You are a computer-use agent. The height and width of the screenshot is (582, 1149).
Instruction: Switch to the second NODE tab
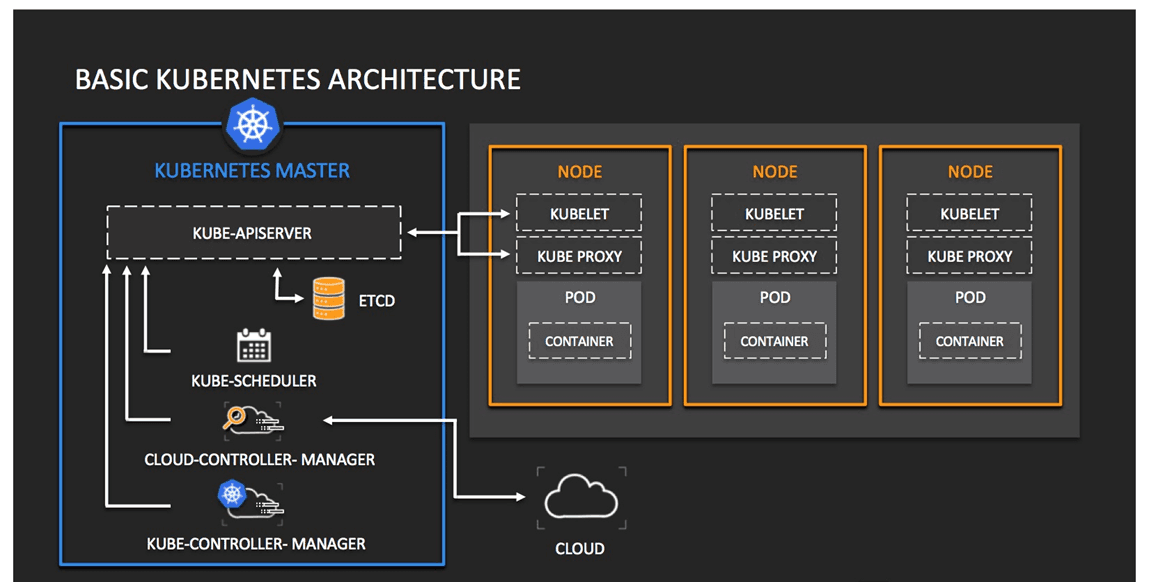click(773, 171)
